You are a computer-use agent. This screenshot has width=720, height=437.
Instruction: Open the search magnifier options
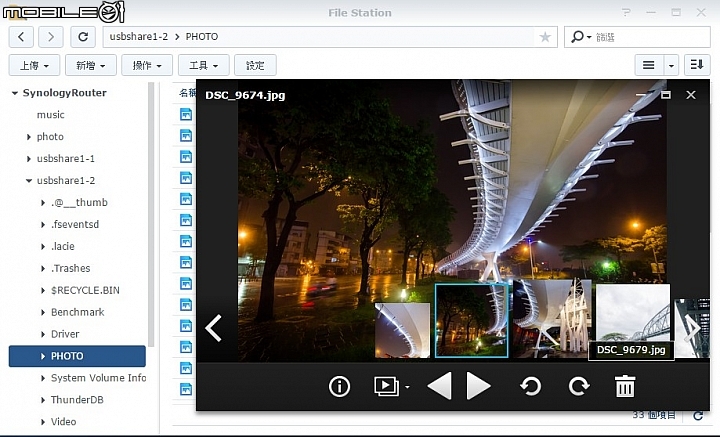[x=581, y=37]
